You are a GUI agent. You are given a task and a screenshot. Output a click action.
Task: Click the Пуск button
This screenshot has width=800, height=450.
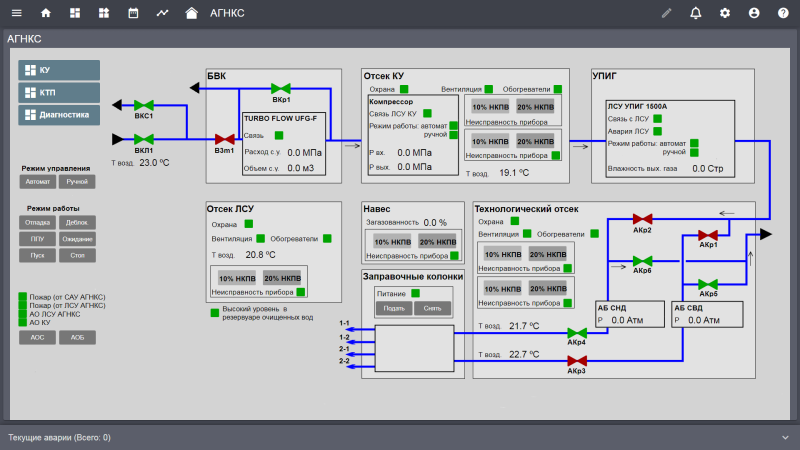click(x=38, y=255)
